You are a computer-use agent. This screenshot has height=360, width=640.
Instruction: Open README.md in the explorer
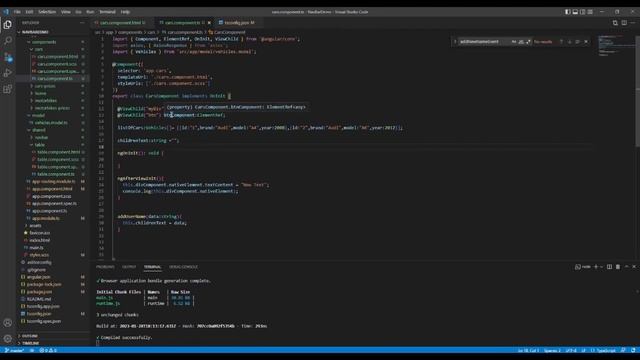click(39, 299)
